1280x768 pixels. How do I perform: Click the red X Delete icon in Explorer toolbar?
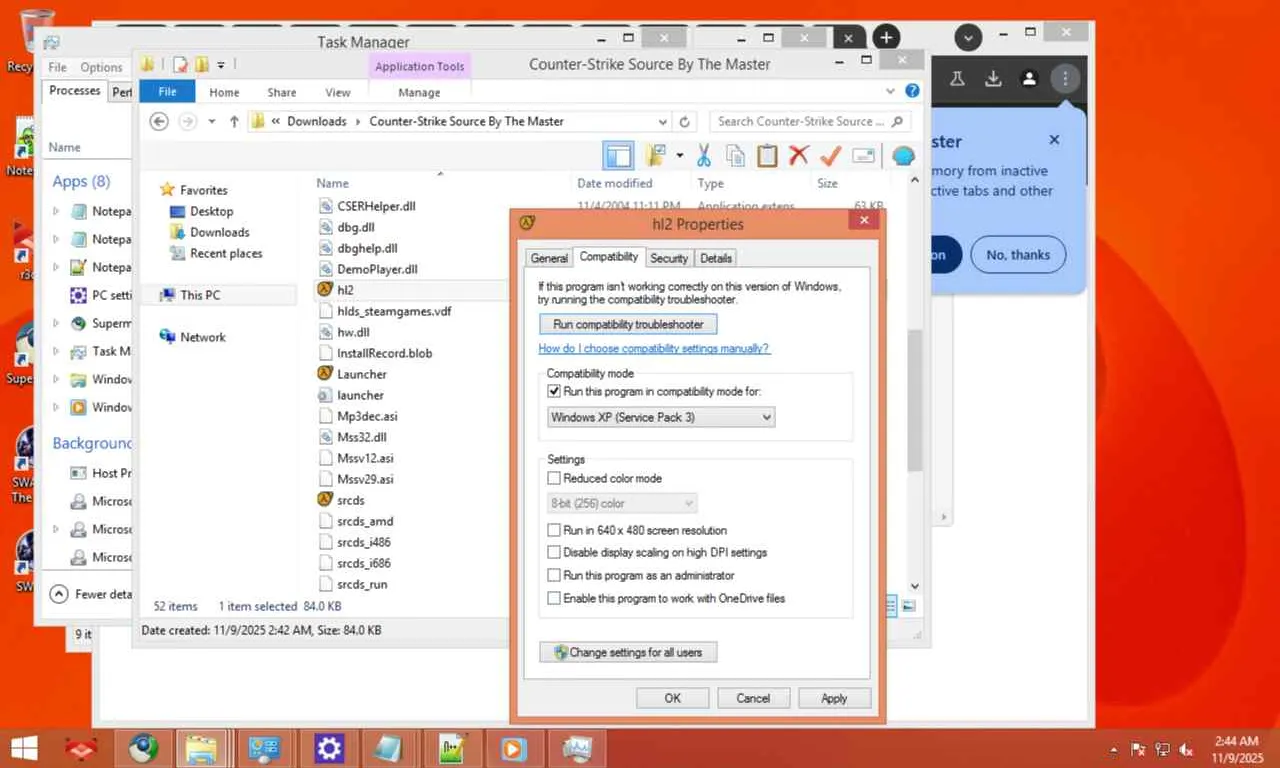pyautogui.click(x=798, y=155)
